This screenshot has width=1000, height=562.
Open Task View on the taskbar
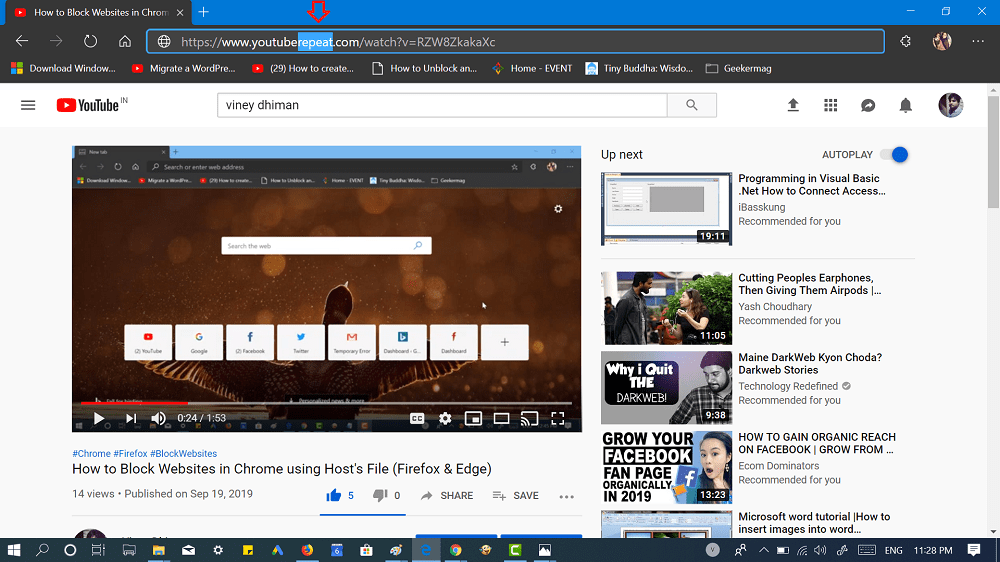[98, 550]
